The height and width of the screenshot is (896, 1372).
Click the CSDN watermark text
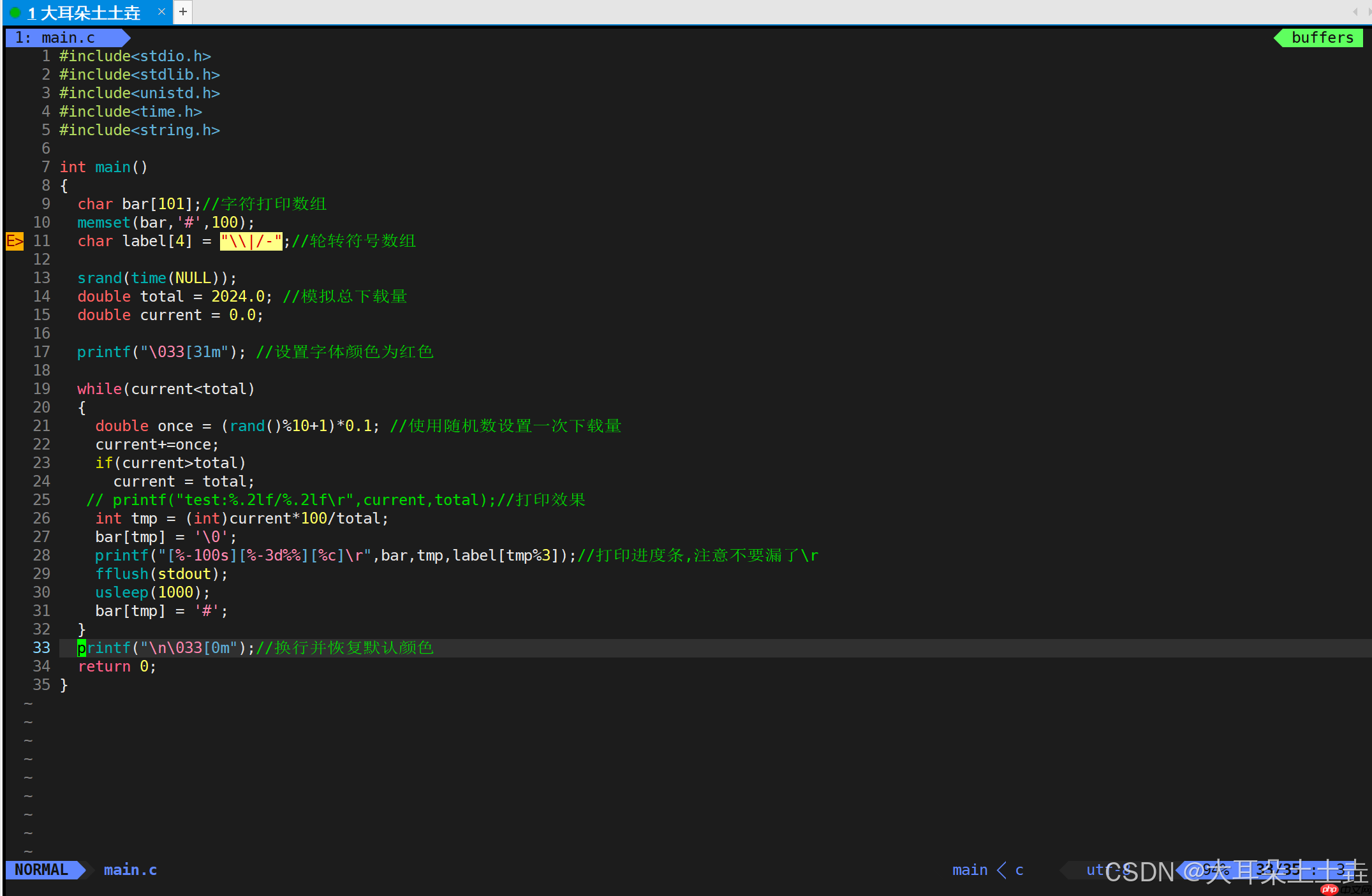click(x=1142, y=871)
